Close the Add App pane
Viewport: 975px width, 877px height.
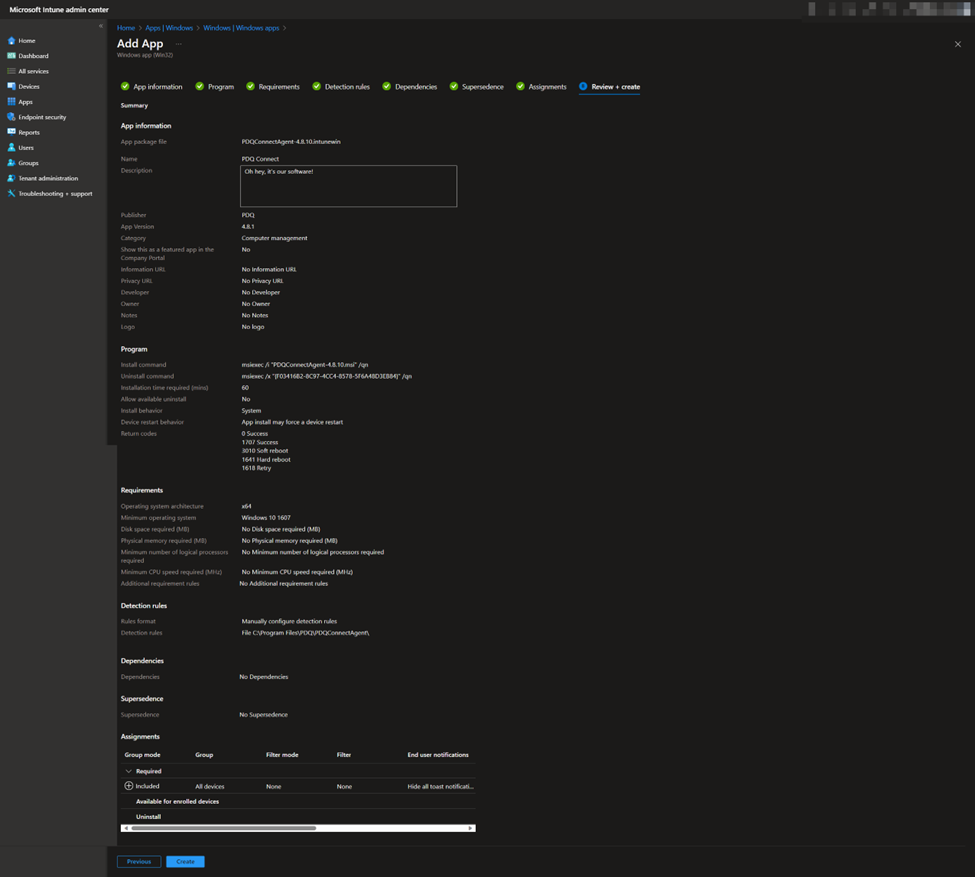pyautogui.click(x=958, y=44)
